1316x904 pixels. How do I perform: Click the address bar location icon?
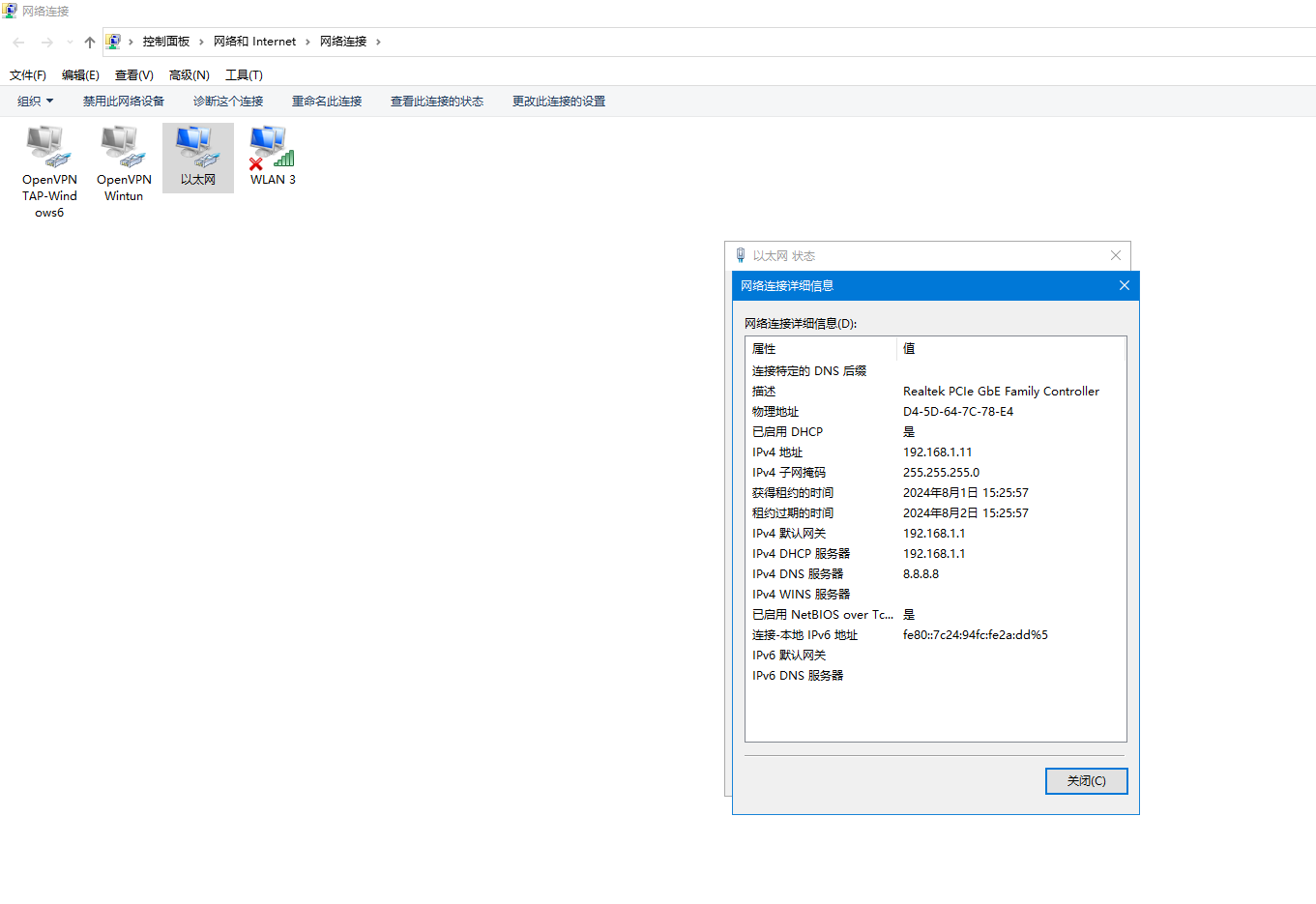113,42
